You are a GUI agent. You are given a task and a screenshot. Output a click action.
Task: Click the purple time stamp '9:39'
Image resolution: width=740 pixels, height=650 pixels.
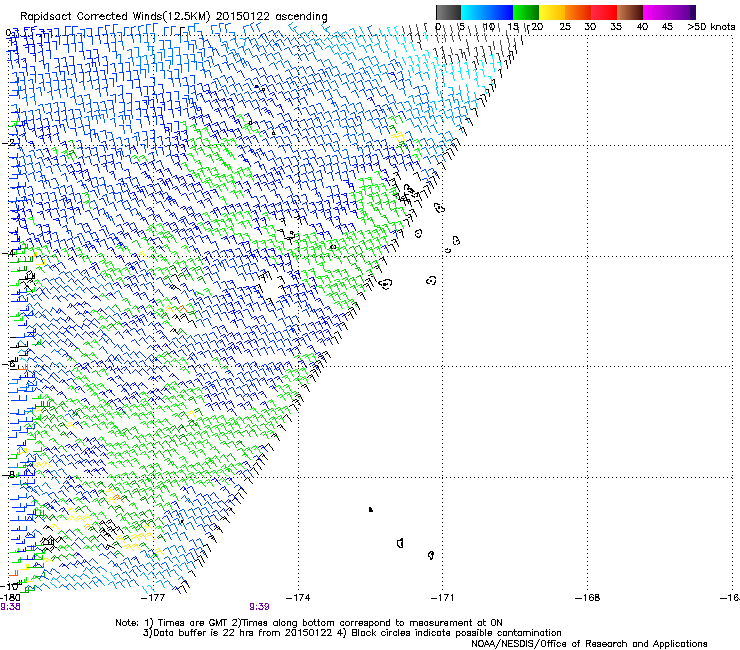259,607
